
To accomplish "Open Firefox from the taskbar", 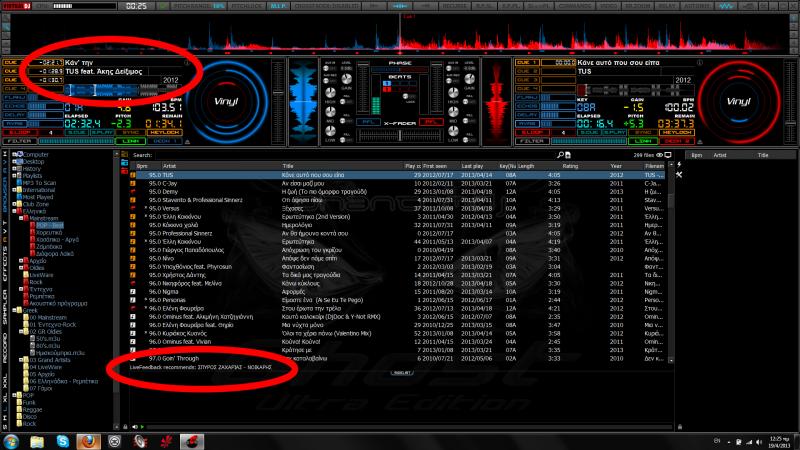I will pyautogui.click(x=88, y=441).
